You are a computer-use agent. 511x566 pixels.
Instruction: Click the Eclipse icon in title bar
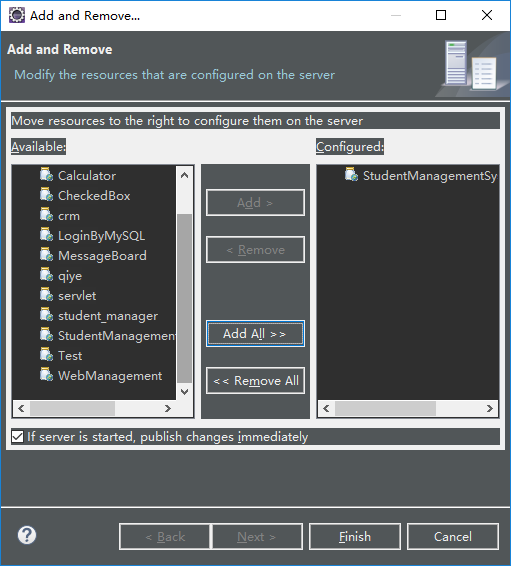tap(17, 15)
